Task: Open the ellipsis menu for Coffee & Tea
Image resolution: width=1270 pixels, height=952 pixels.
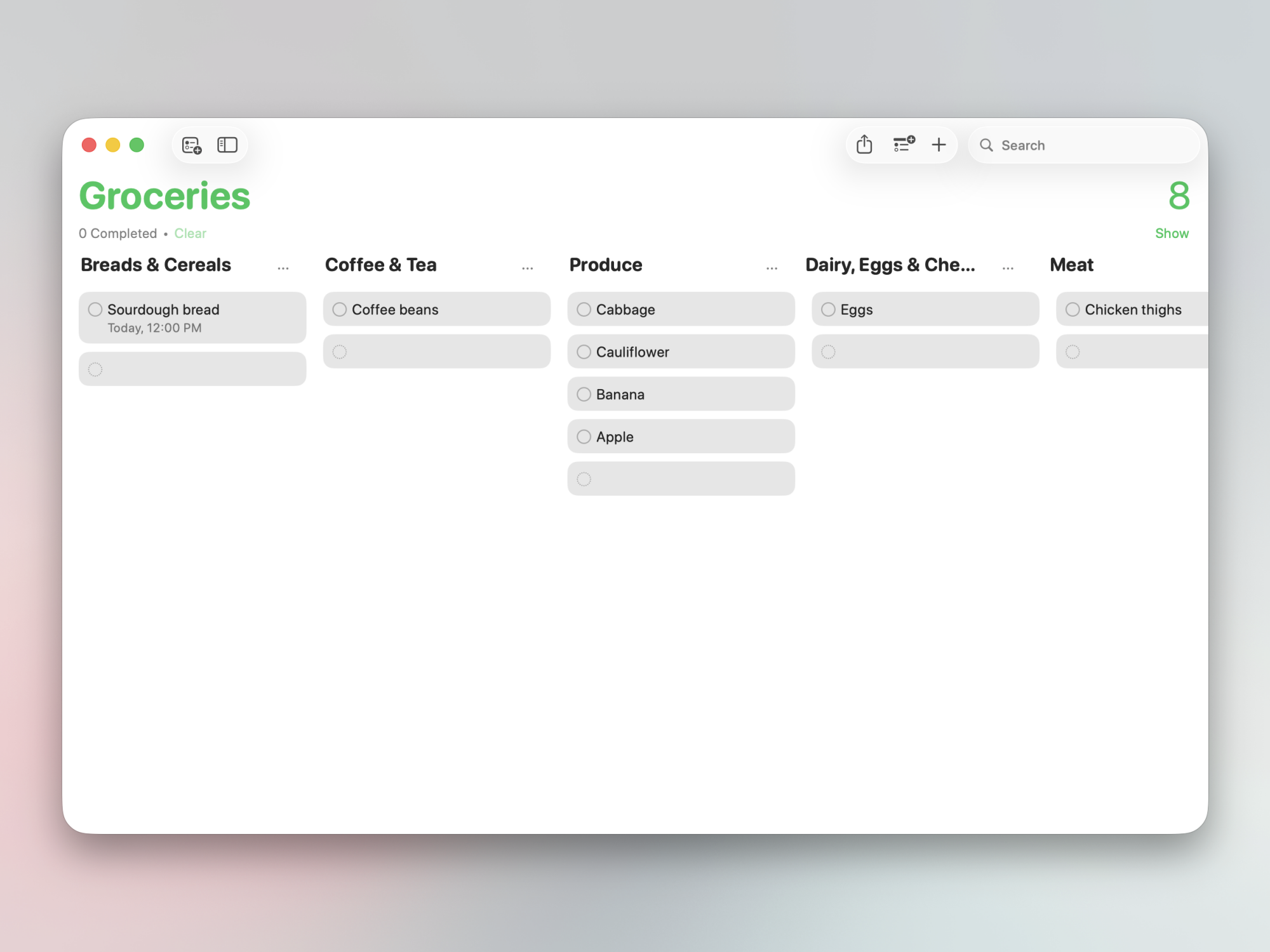Action: [x=528, y=267]
